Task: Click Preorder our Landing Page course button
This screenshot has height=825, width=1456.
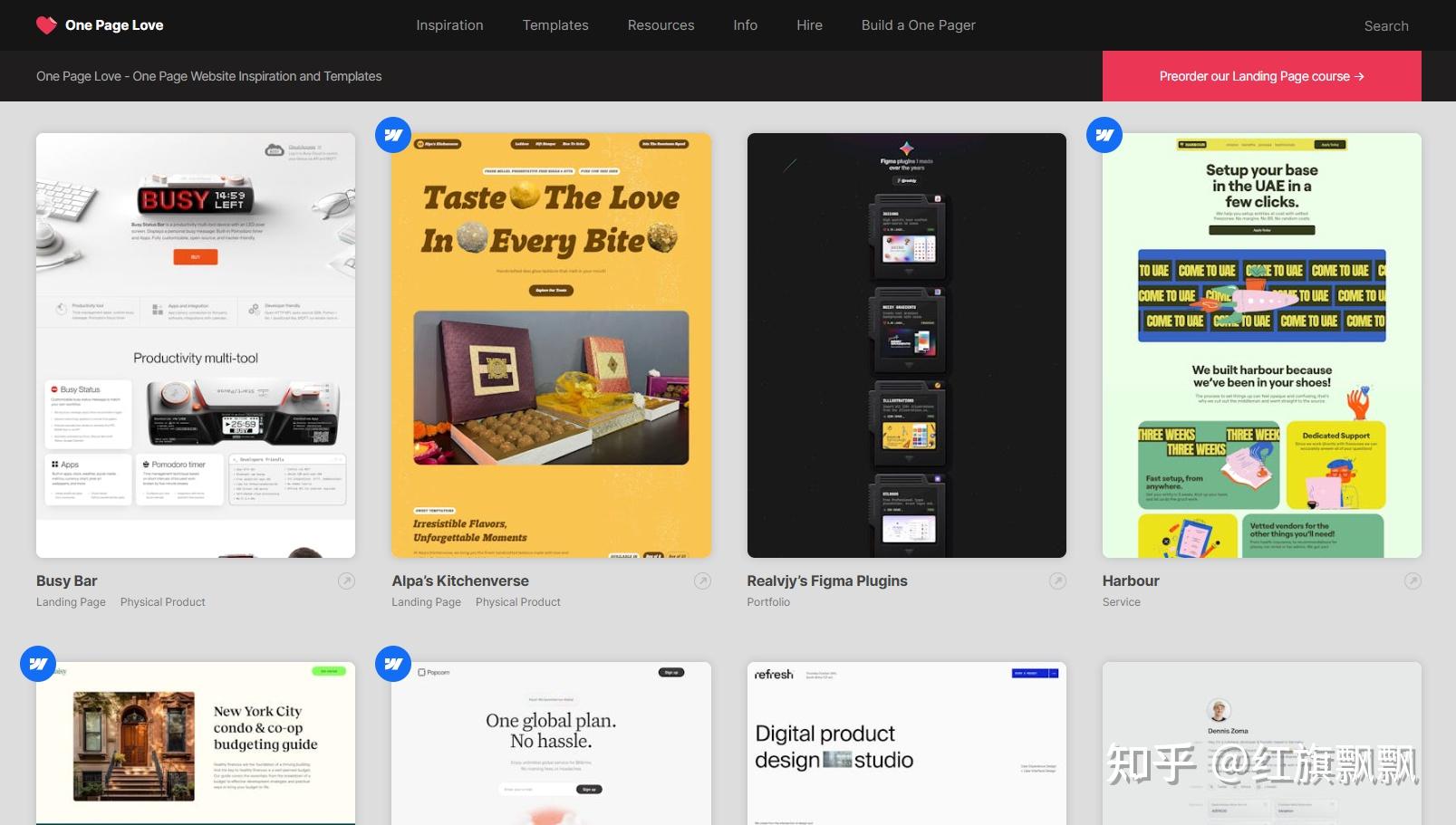Action: click(1261, 76)
